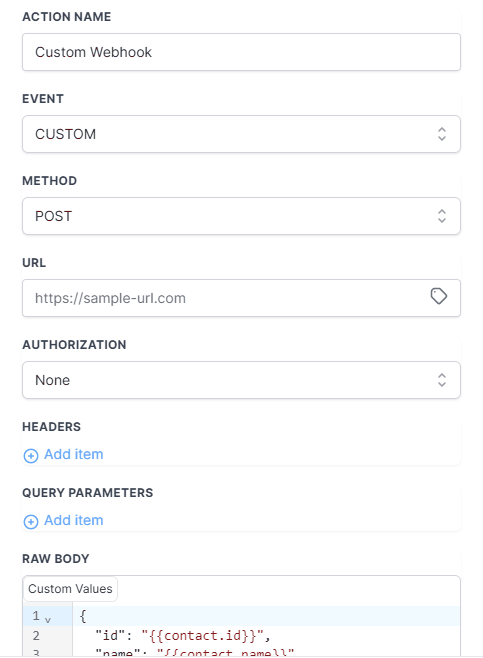The image size is (483, 658).
Task: Open the Authorization None dropdown
Action: pyautogui.click(x=241, y=380)
